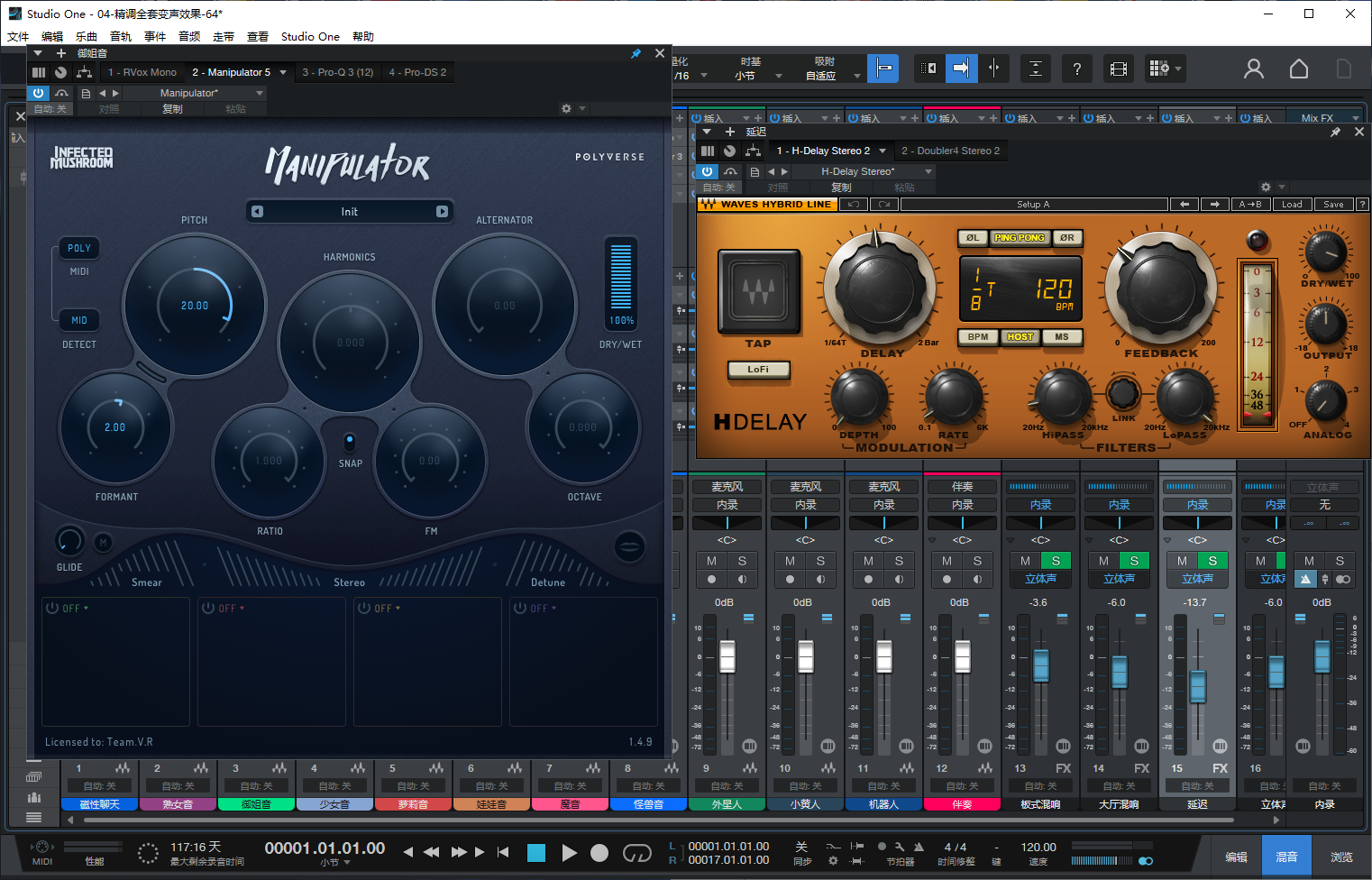The height and width of the screenshot is (880, 1372).
Task: Enable loop playback in the transport
Action: (x=636, y=852)
